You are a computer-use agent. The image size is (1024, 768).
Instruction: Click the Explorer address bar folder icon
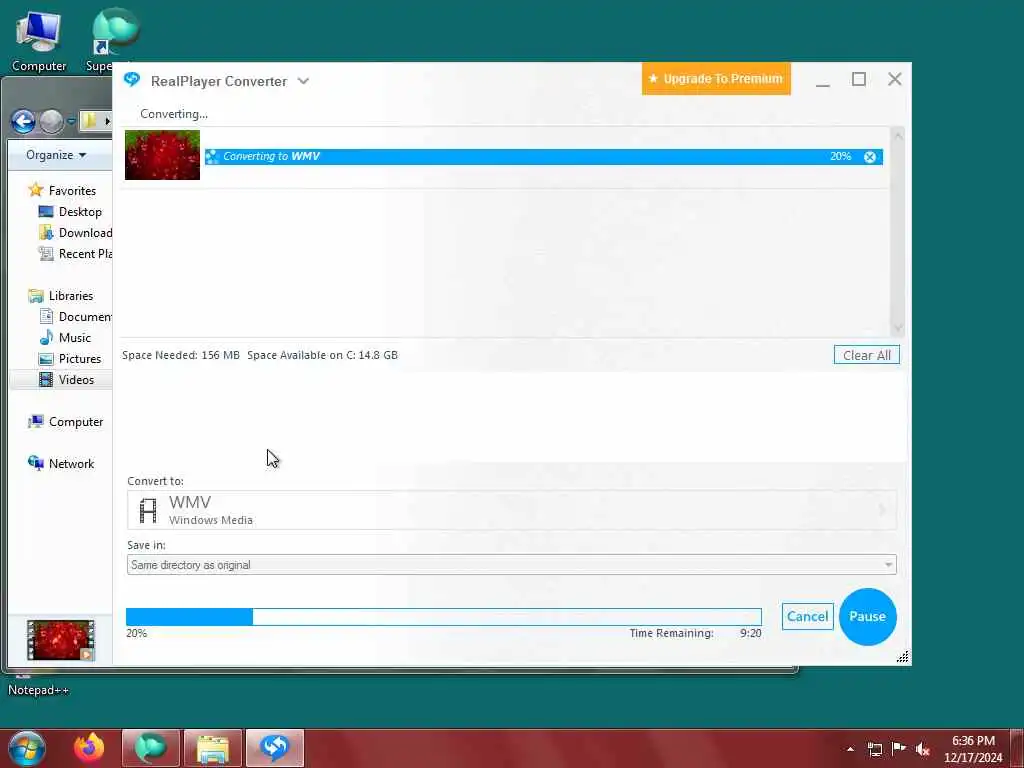[89, 121]
